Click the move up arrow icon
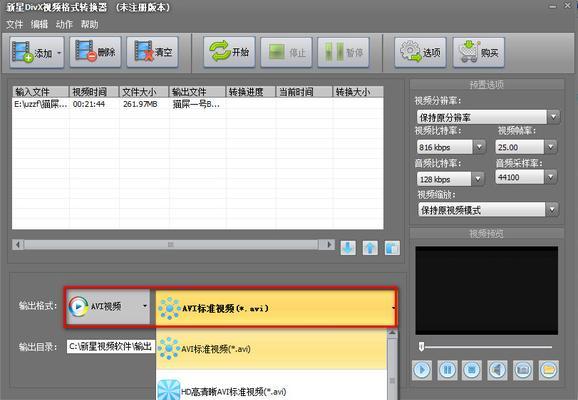Image resolution: width=578 pixels, height=400 pixels. coord(370,248)
